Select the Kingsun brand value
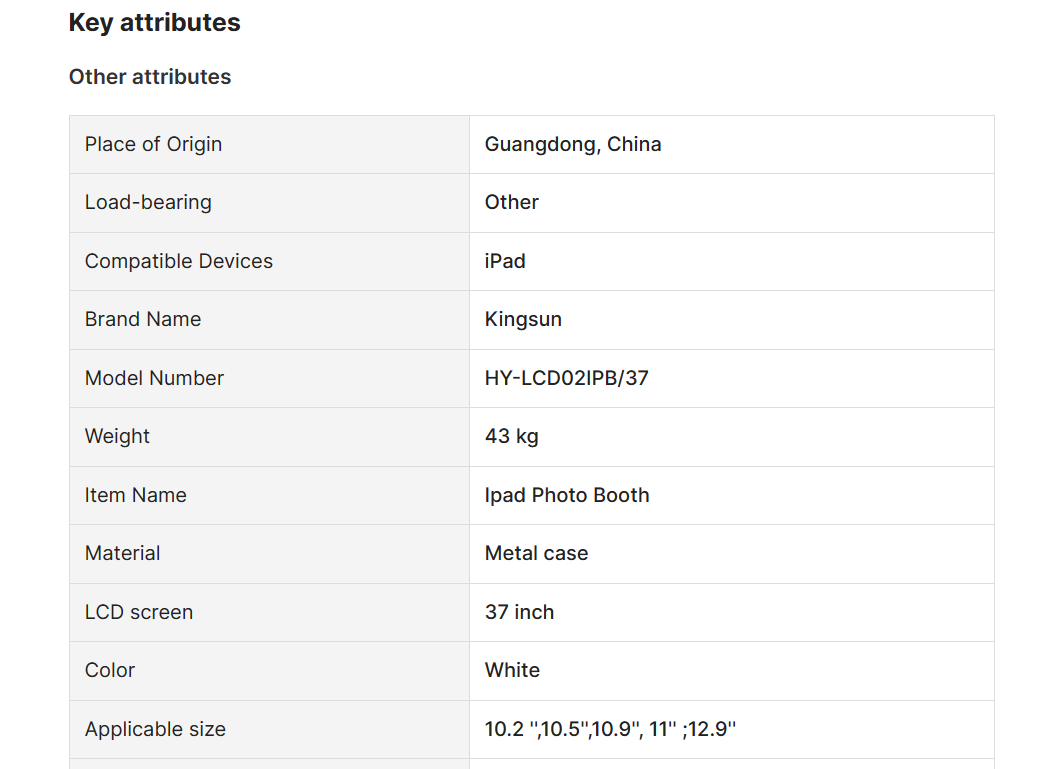The width and height of the screenshot is (1049, 769). (x=523, y=319)
